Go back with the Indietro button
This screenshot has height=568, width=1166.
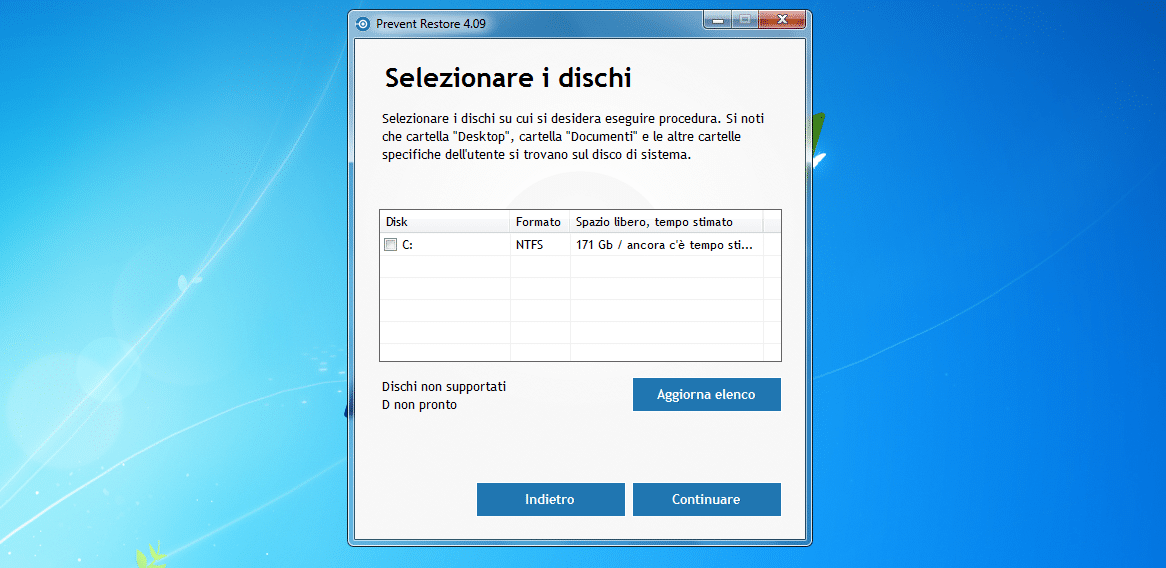pyautogui.click(x=550, y=499)
